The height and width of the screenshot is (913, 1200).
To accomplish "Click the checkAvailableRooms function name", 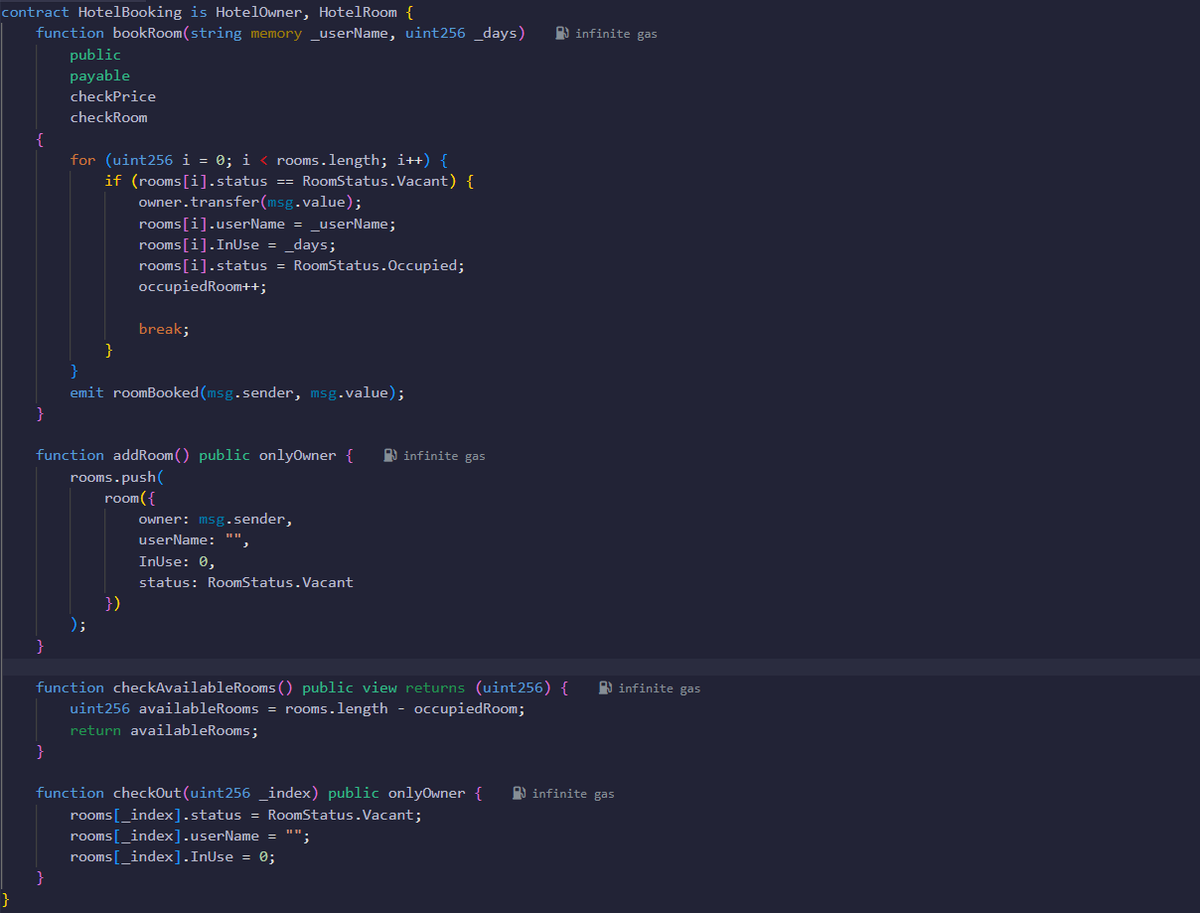I will pyautogui.click(x=194, y=687).
